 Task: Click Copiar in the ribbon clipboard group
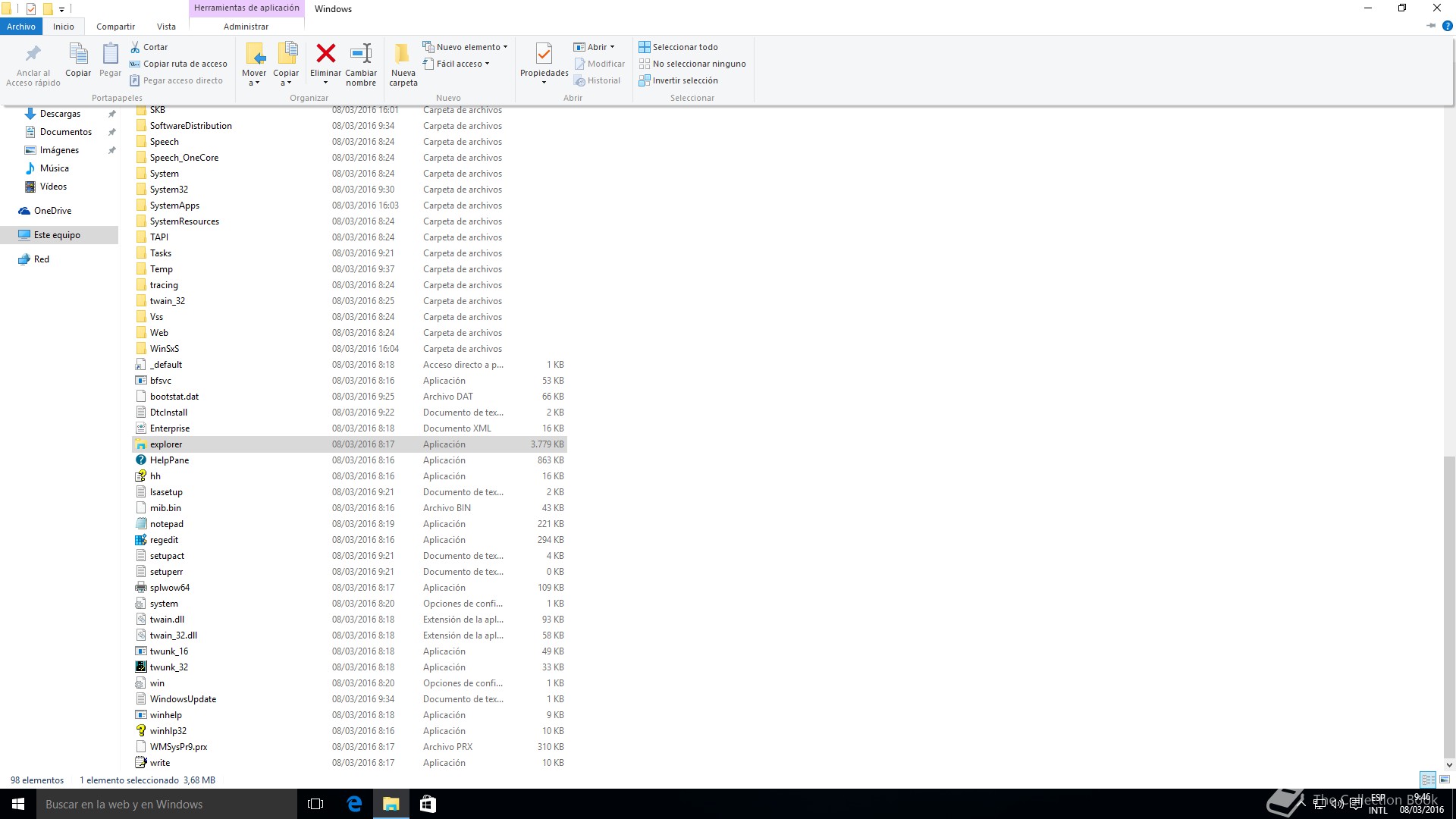coord(78,61)
